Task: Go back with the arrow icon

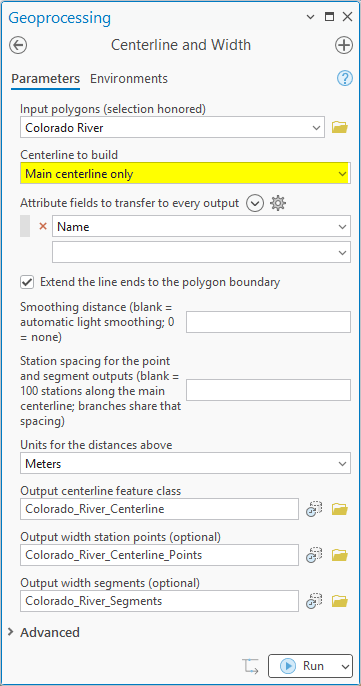Action: click(x=18, y=45)
